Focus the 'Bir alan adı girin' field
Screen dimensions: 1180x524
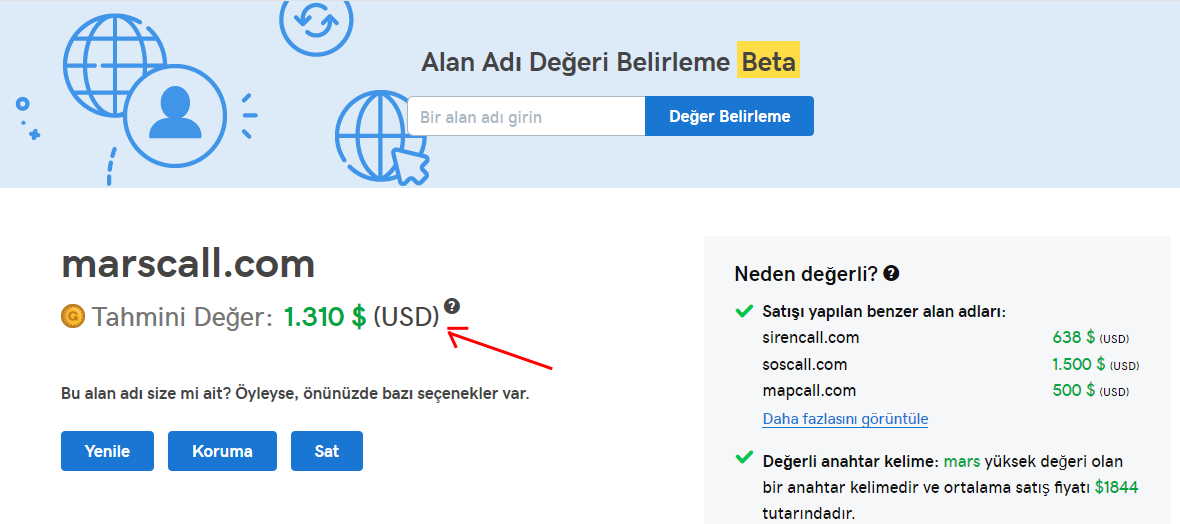click(526, 116)
